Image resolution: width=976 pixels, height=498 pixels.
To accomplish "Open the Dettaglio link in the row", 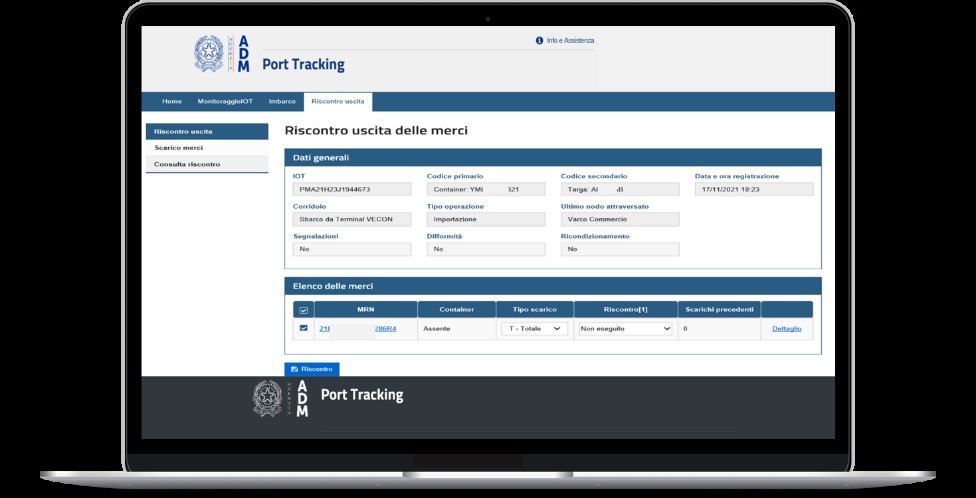I will (x=786, y=328).
